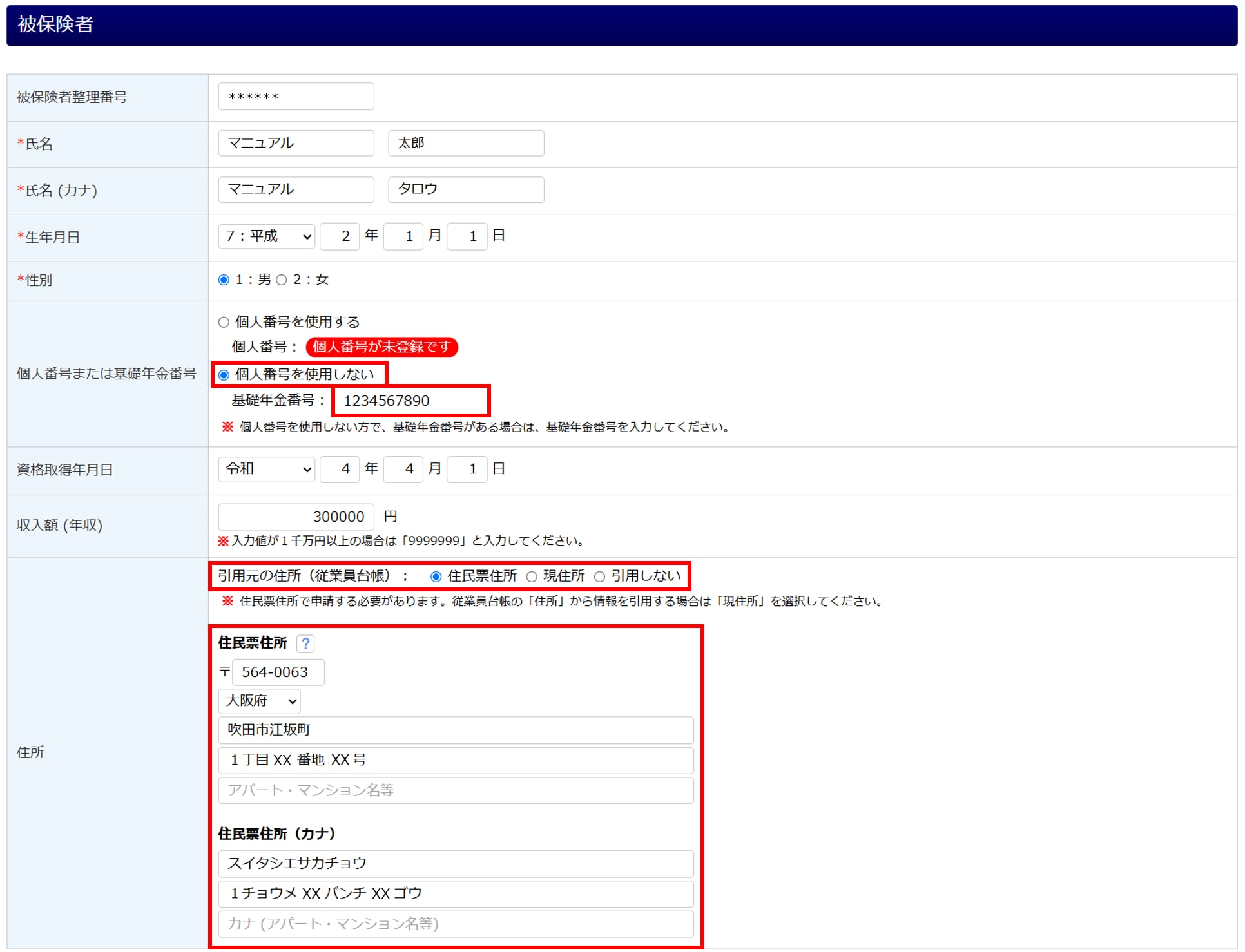Click the first name field showing 太郎
Viewport: 1245px width, 952px height.
tap(466, 143)
